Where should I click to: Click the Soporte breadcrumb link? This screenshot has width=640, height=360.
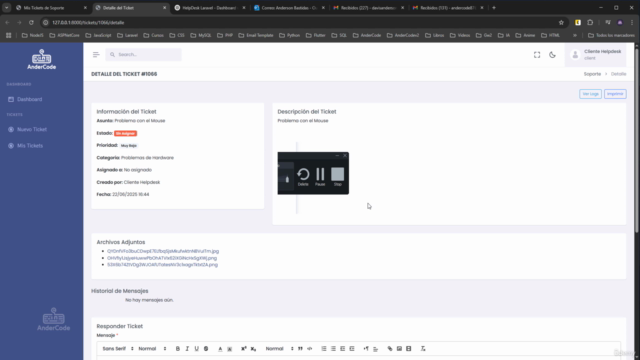[x=592, y=74]
